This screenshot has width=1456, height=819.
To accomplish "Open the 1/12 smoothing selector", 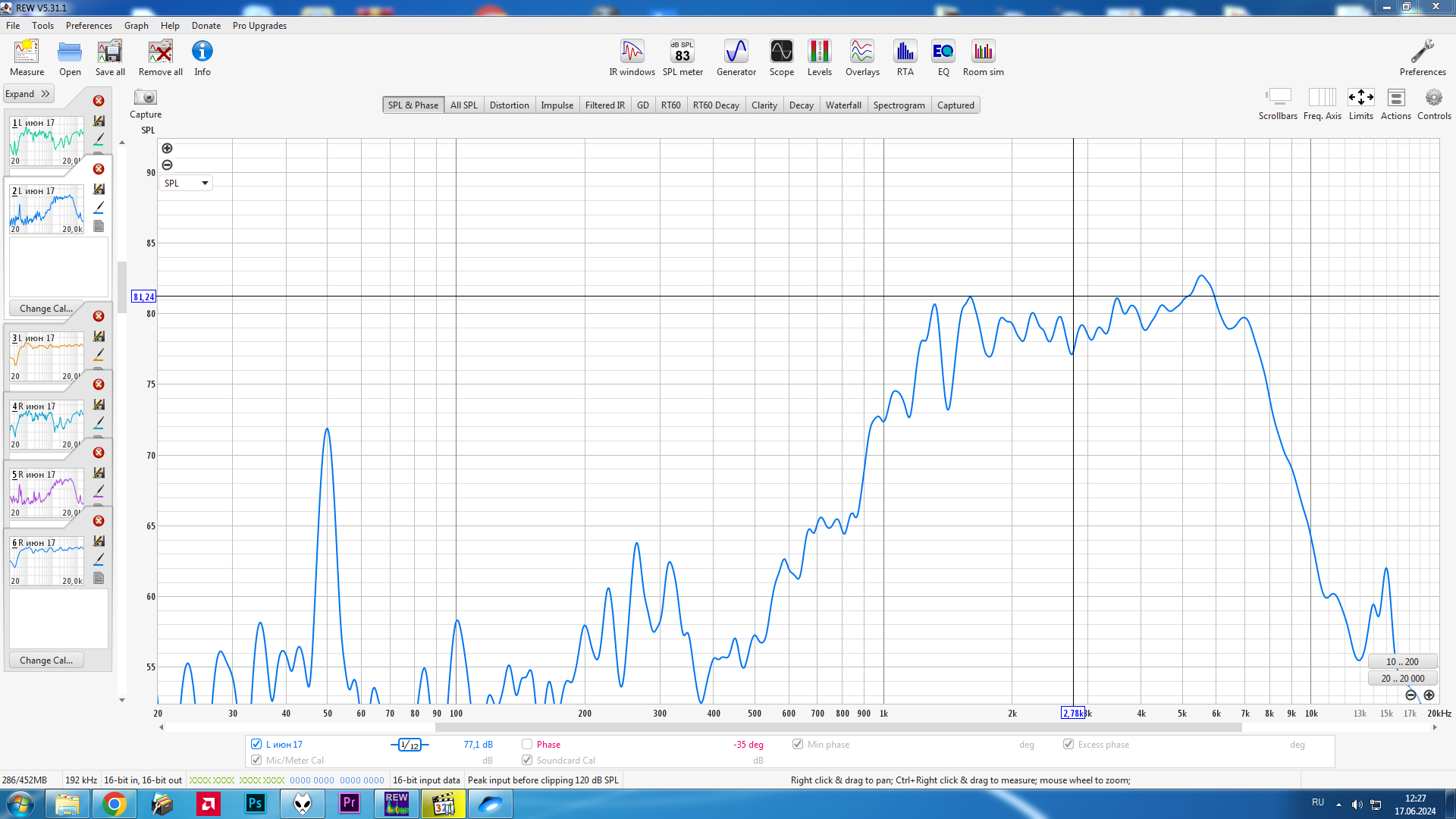I will click(x=409, y=745).
